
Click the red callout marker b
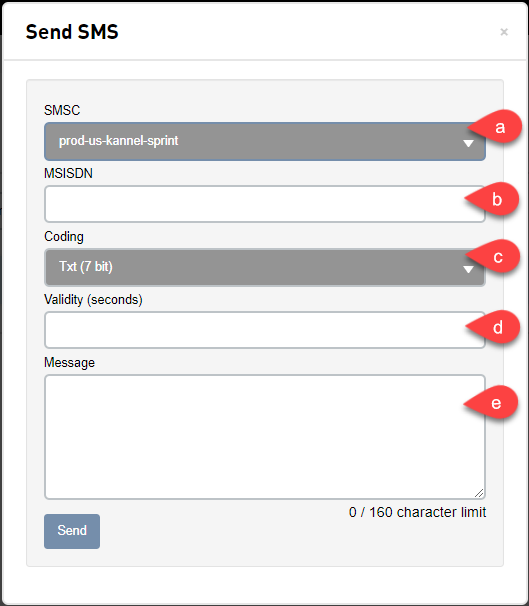tap(493, 199)
